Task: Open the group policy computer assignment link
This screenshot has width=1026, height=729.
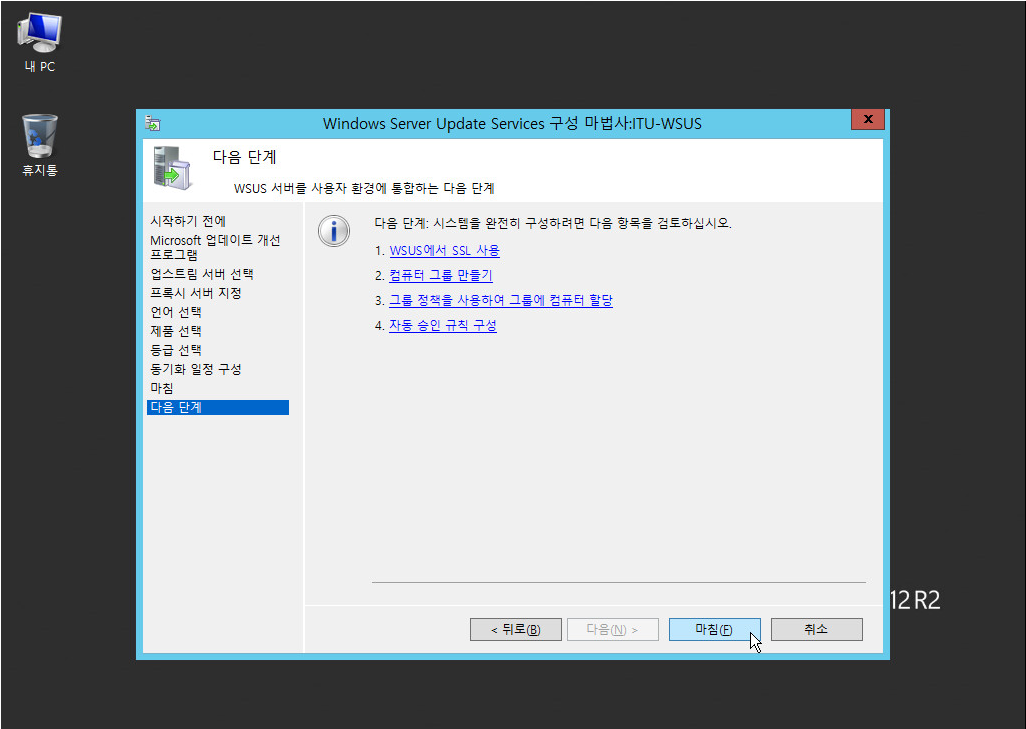Action: pos(500,301)
